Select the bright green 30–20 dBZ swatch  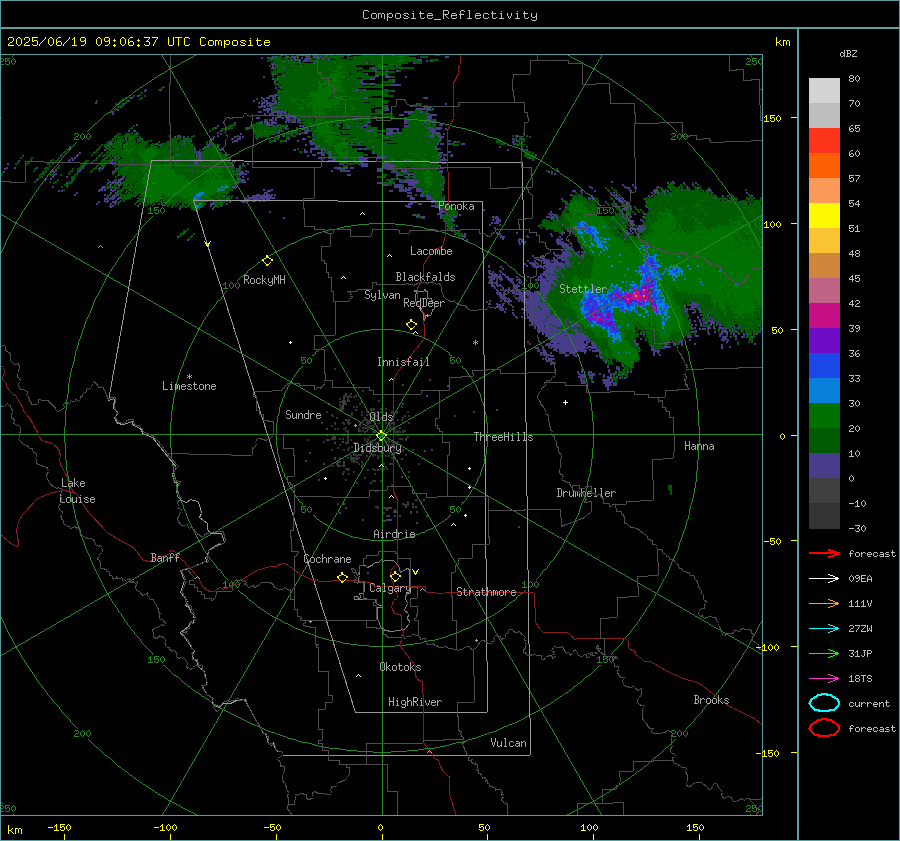pyautogui.click(x=824, y=416)
